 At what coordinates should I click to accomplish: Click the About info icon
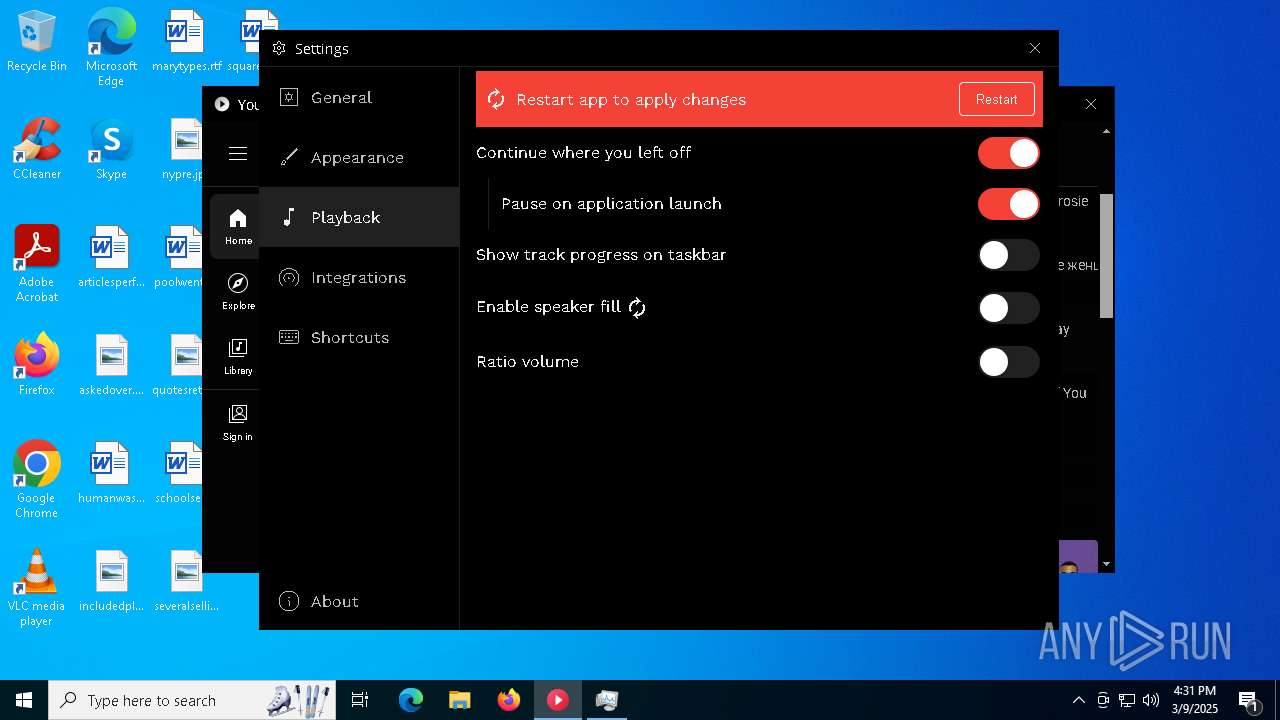point(289,601)
